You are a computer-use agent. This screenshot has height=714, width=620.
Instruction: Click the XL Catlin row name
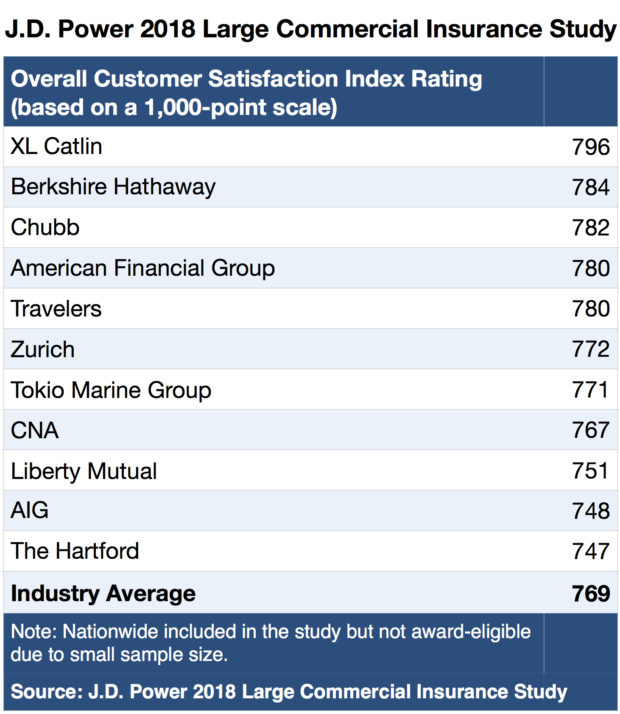point(57,147)
